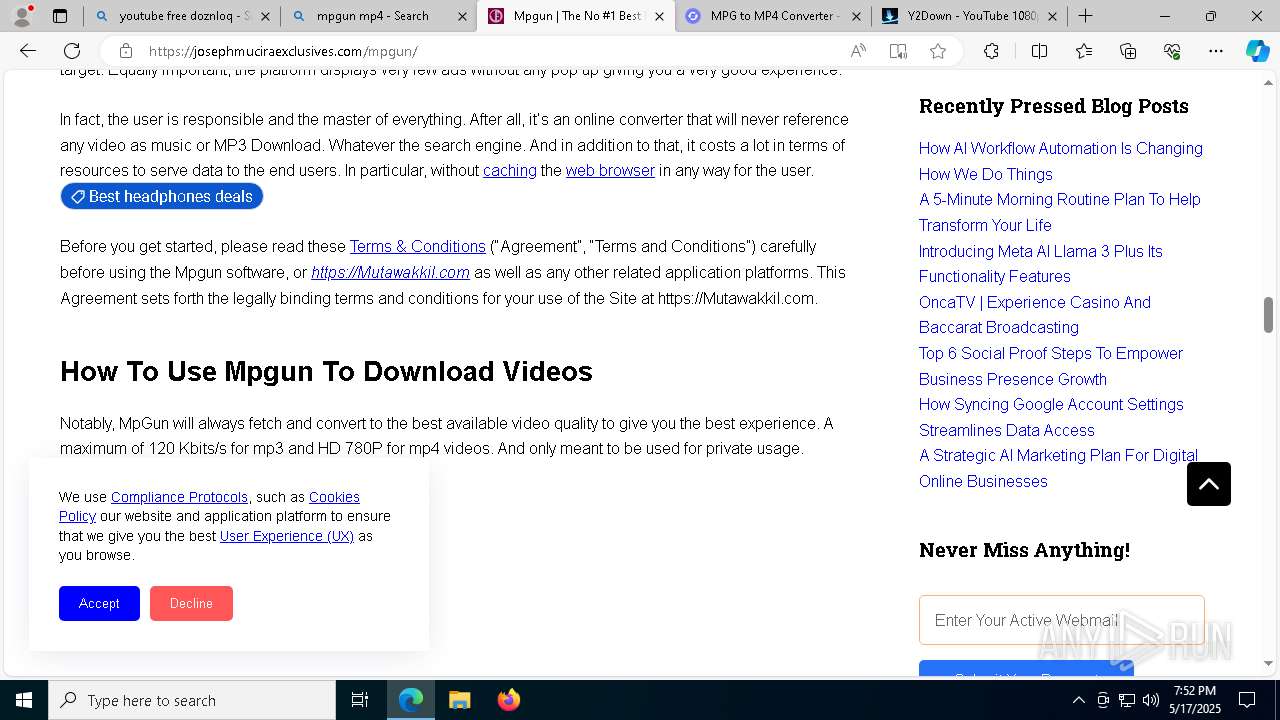Click the taskbar search box

point(192,700)
